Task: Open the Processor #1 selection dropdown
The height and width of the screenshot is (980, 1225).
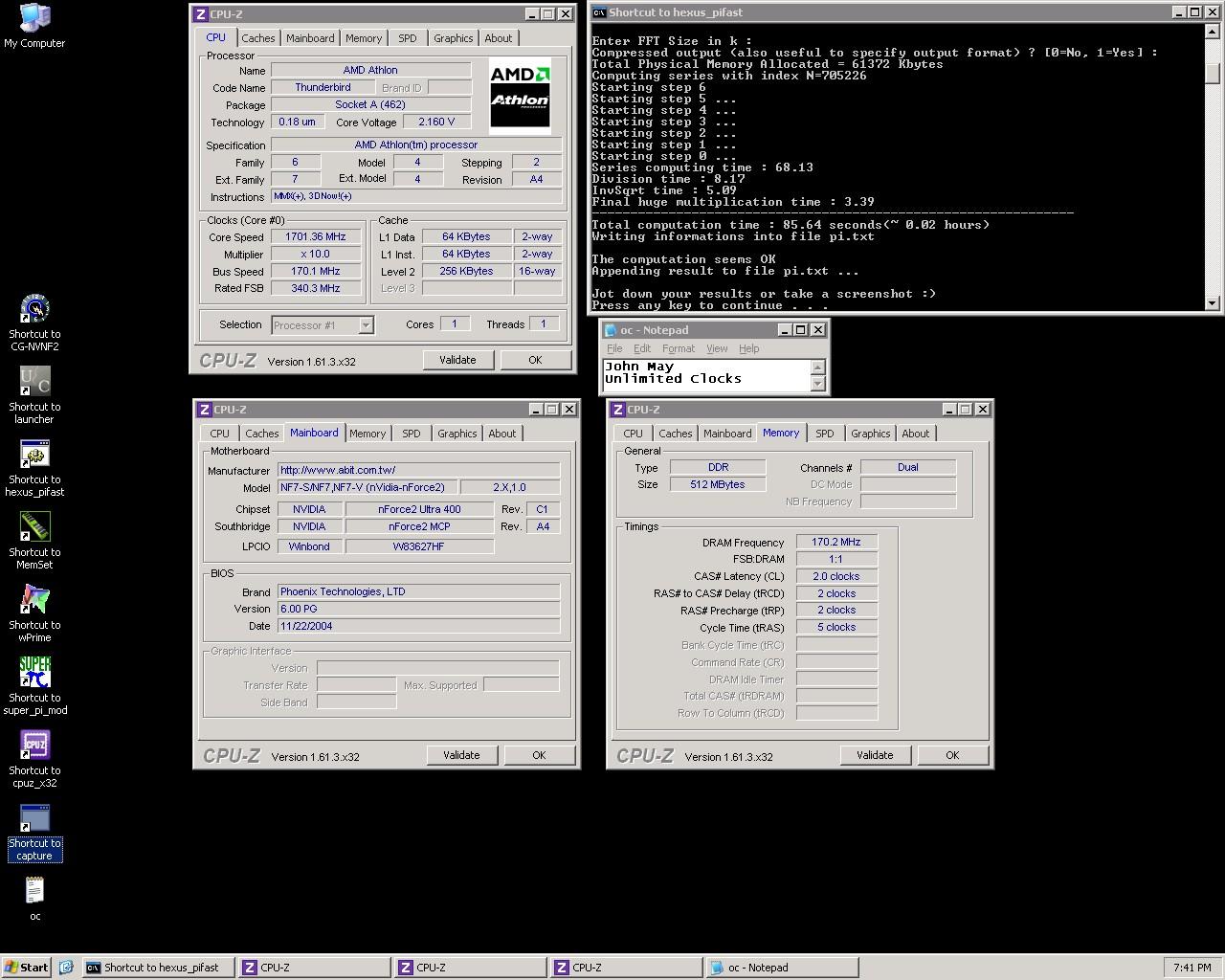Action: point(365,325)
